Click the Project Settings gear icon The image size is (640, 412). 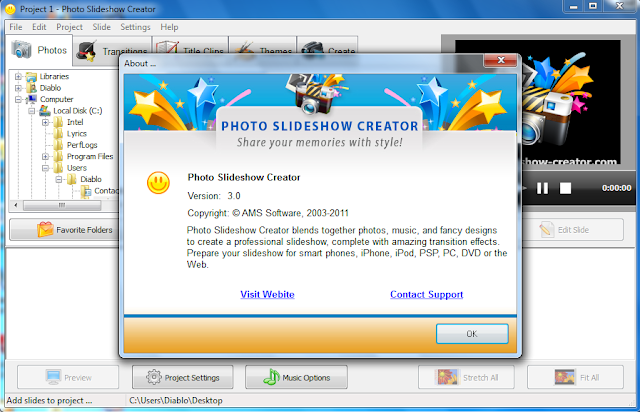[154, 377]
